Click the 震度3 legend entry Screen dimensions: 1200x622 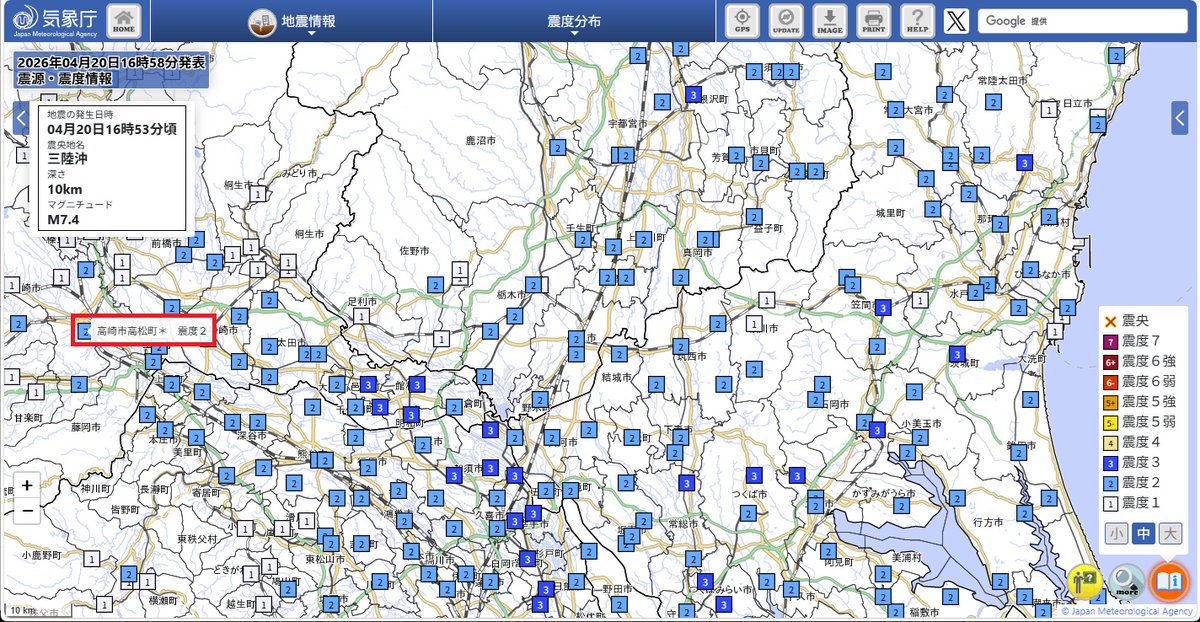coord(1131,462)
